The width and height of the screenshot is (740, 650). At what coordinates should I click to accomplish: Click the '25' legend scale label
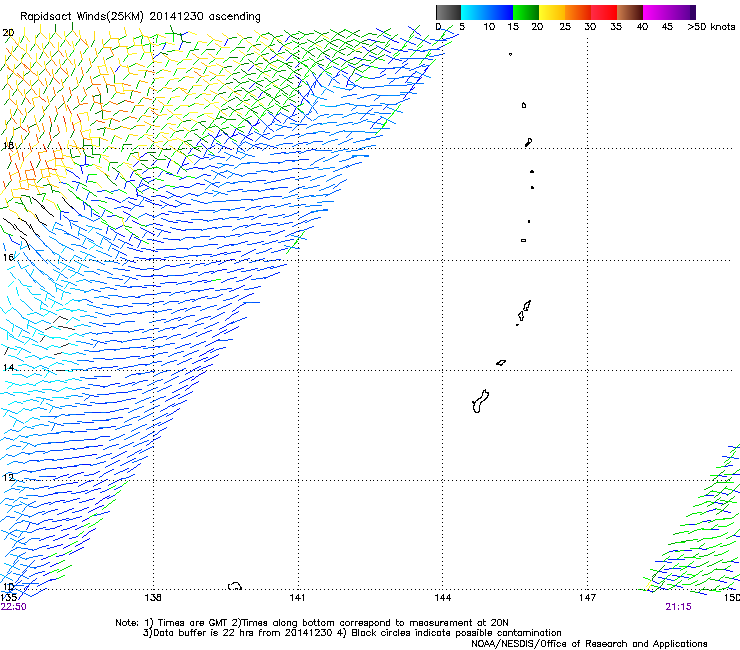(x=565, y=27)
